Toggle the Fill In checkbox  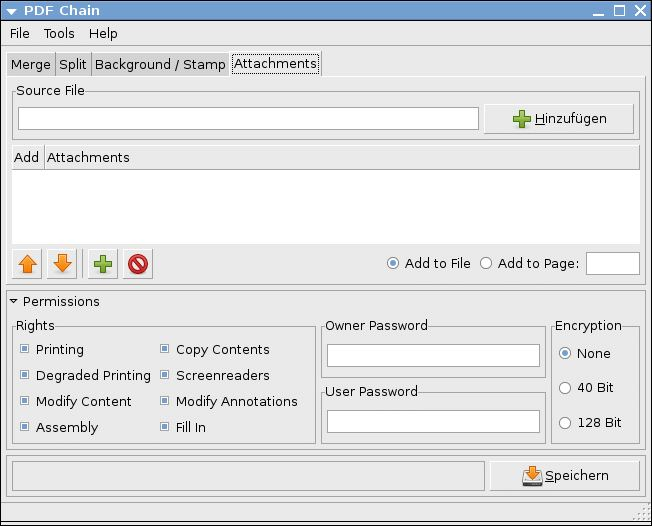tap(165, 427)
